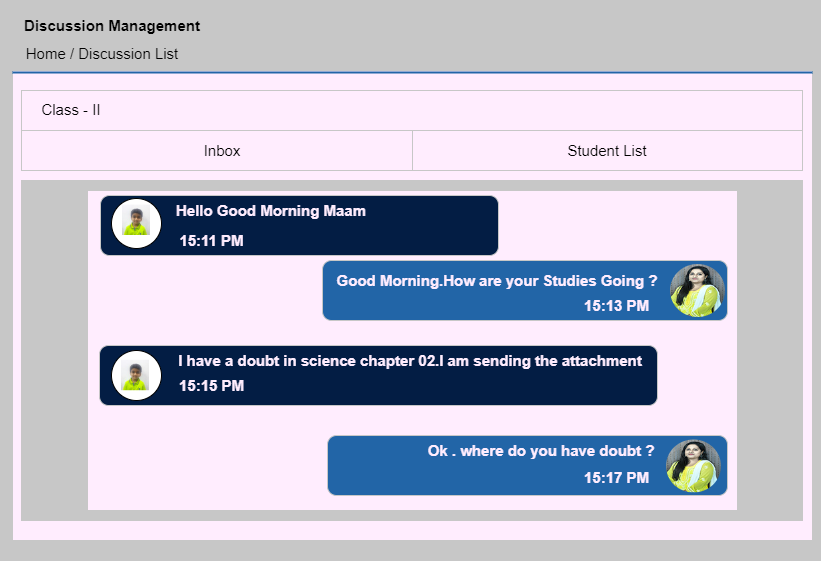Open the Inbox tab
Screen dimensions: 821x561
click(217, 151)
